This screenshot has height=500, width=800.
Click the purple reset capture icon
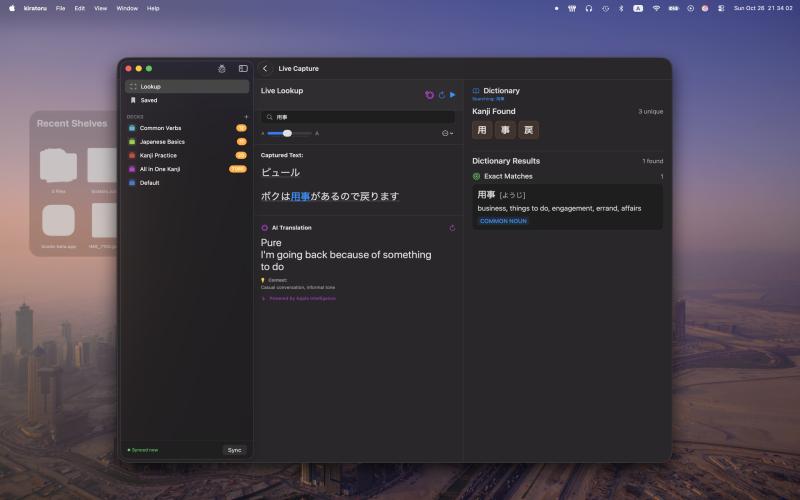(430, 95)
